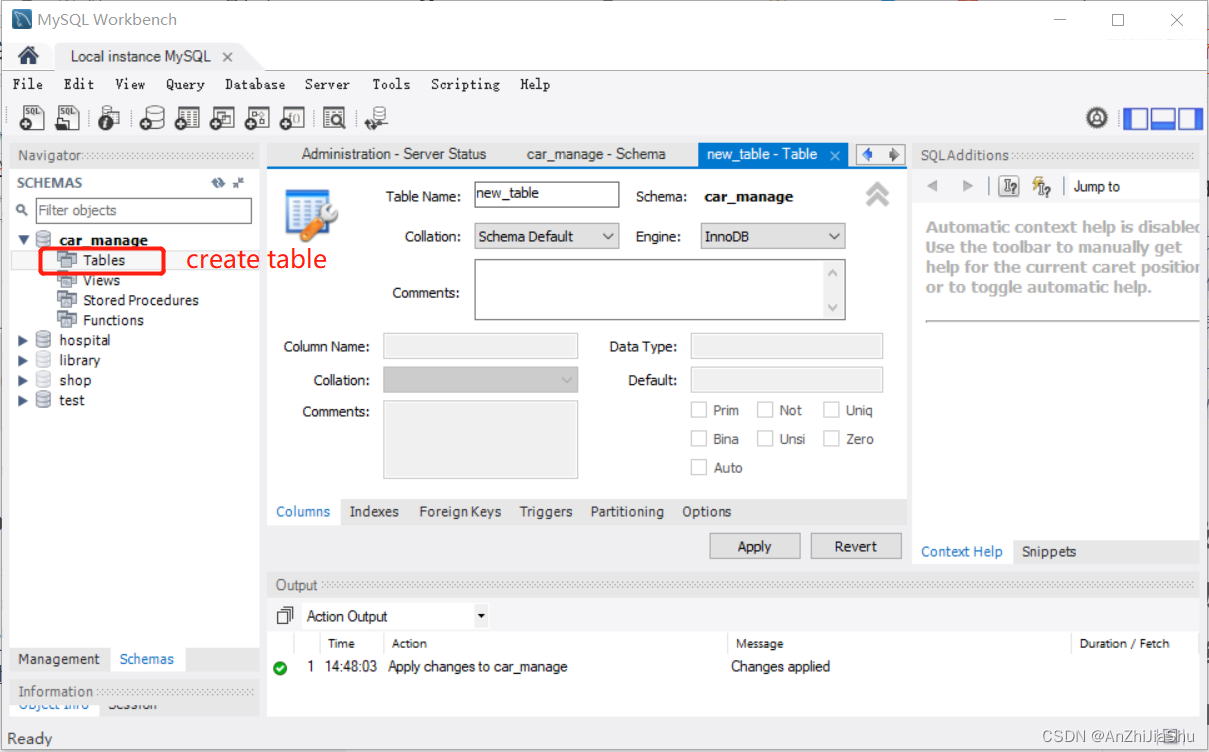Open the table Collation Schema Default dropdown
The width and height of the screenshot is (1209, 752).
coord(547,237)
